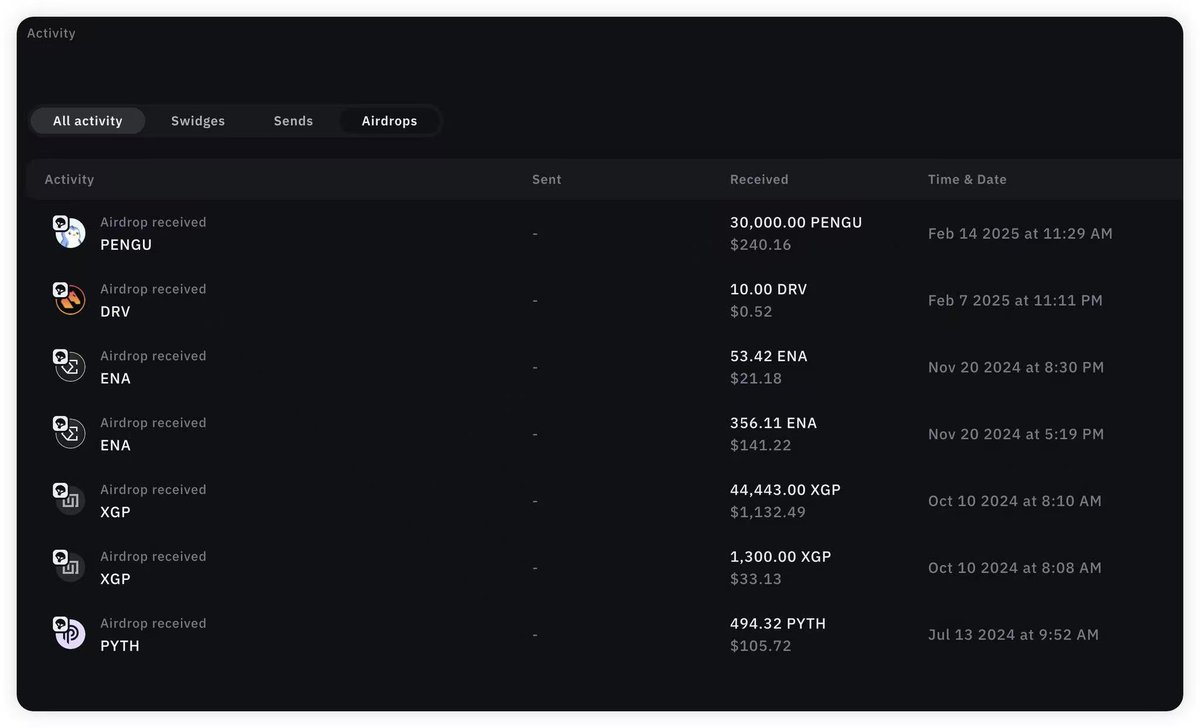Click the 10.00 DRV amount

click(768, 289)
